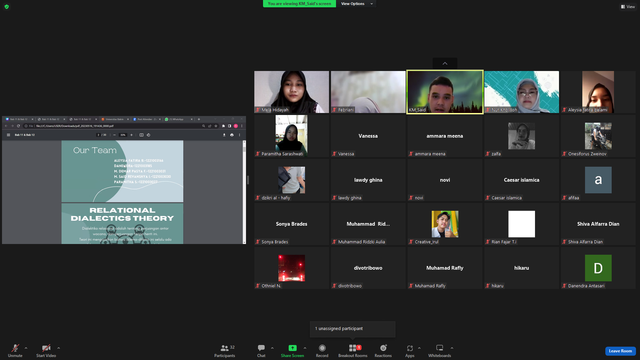Click the Relational Dialectics Theory slide
The image size is (640, 360).
click(122, 224)
